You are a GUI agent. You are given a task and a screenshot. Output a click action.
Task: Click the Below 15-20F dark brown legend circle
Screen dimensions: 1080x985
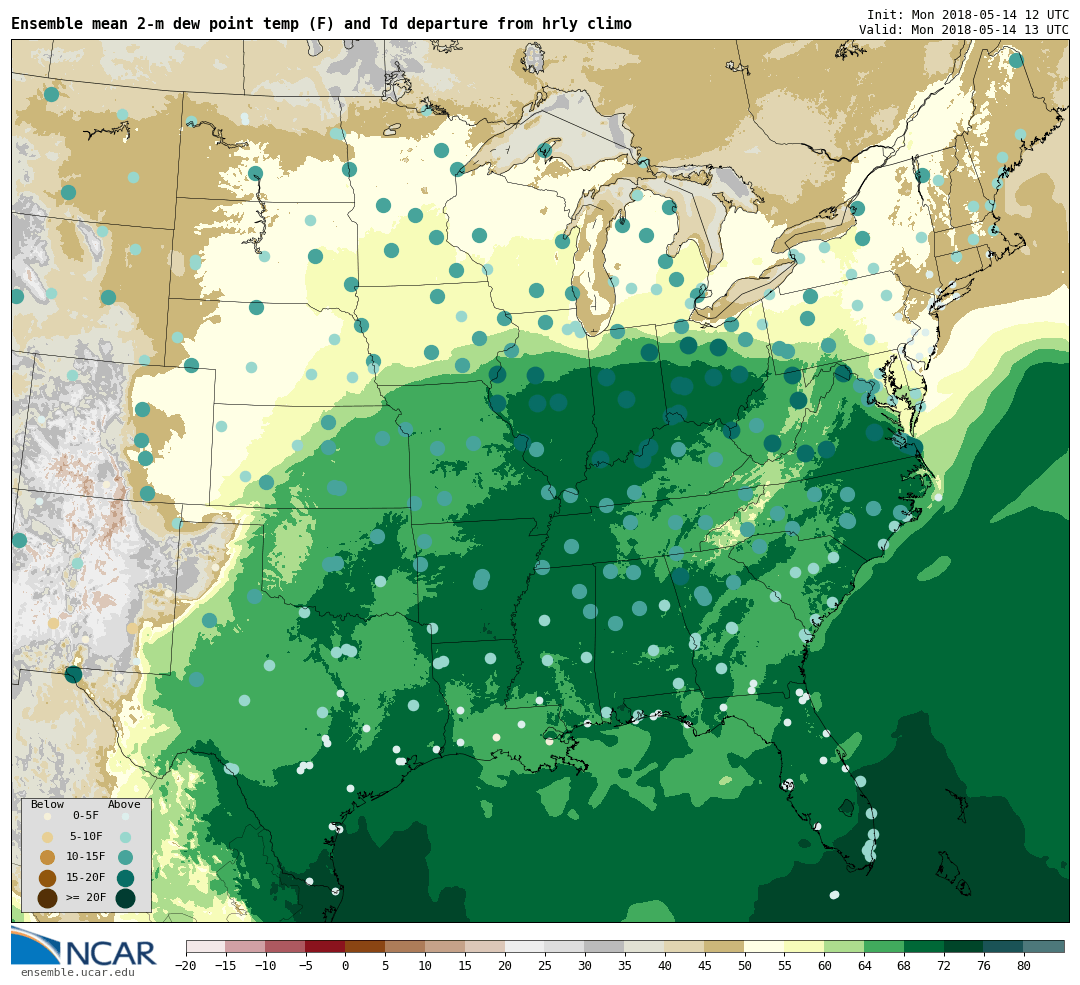(48, 878)
